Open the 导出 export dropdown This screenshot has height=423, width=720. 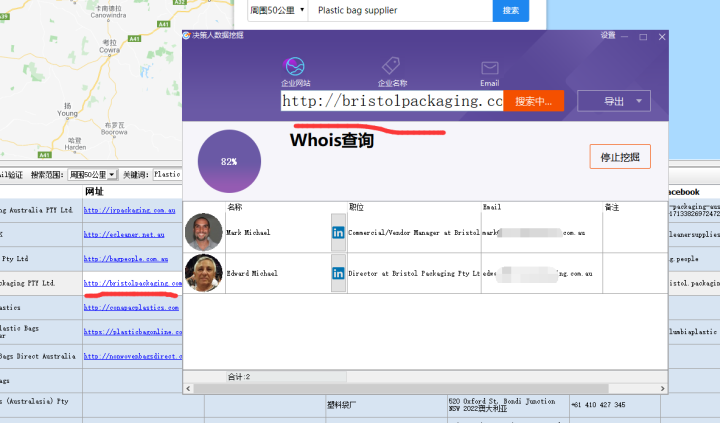(614, 101)
